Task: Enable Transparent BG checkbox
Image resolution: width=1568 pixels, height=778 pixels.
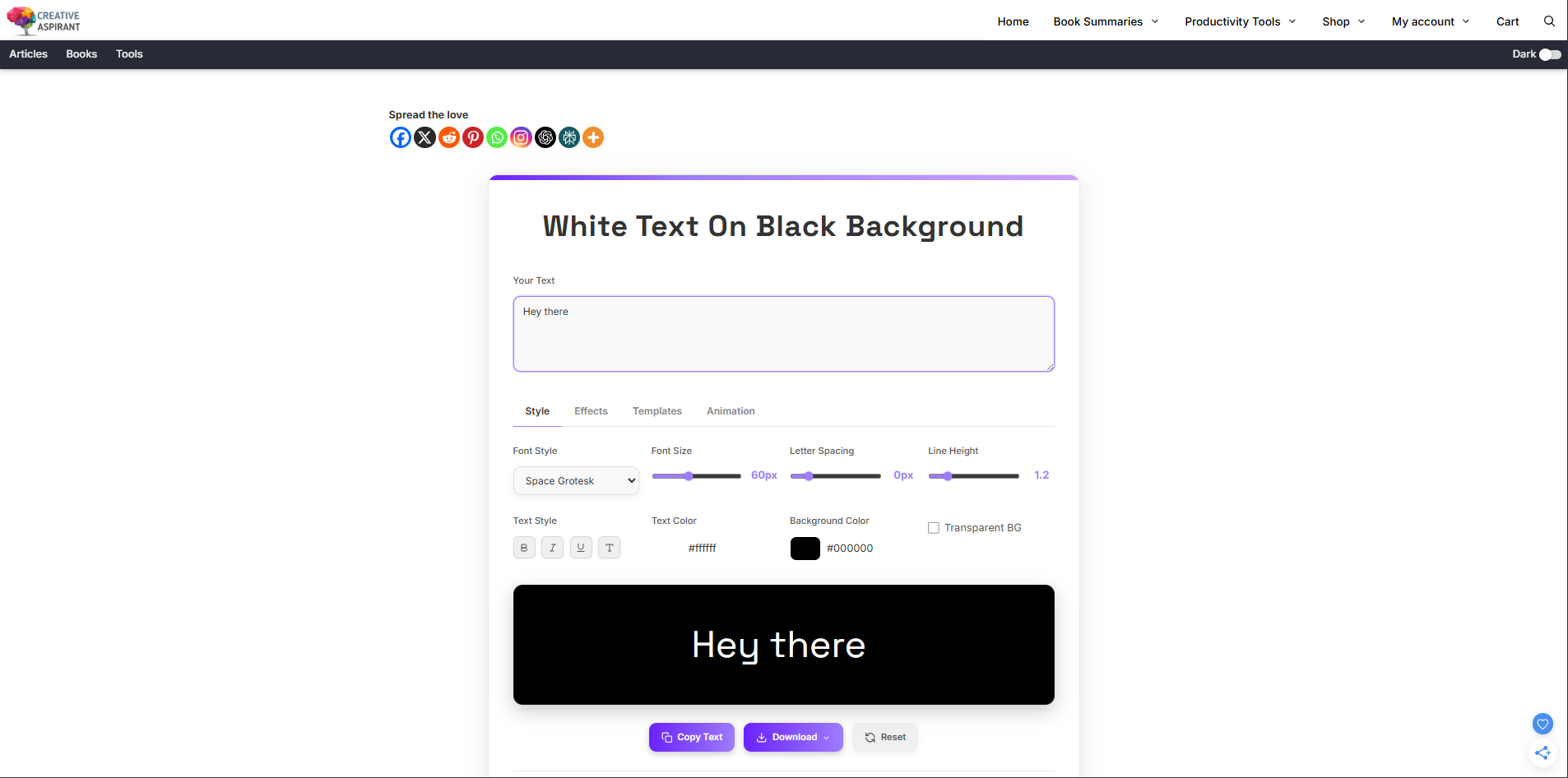Action: (933, 527)
